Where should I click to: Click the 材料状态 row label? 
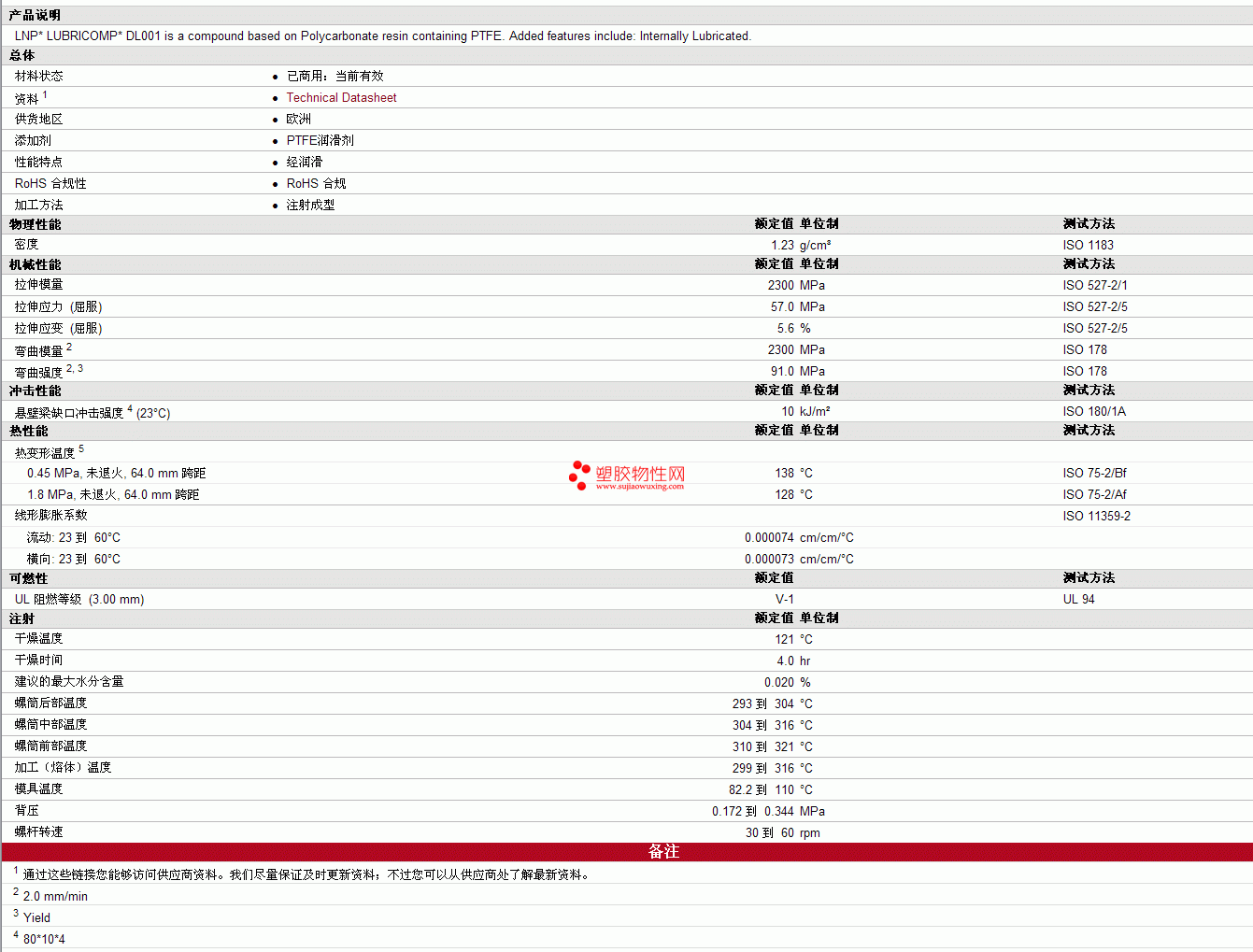point(39,76)
